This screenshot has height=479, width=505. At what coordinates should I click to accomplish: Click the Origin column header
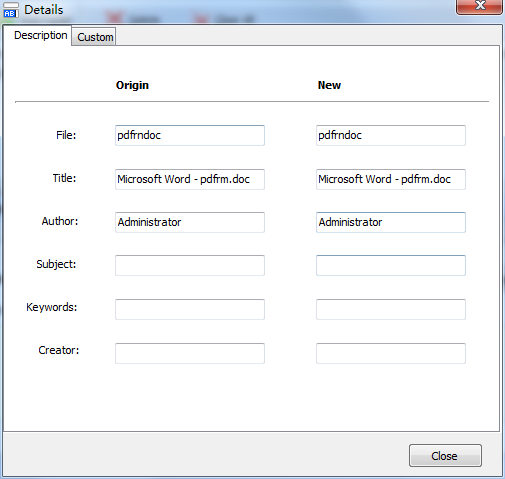pos(132,85)
